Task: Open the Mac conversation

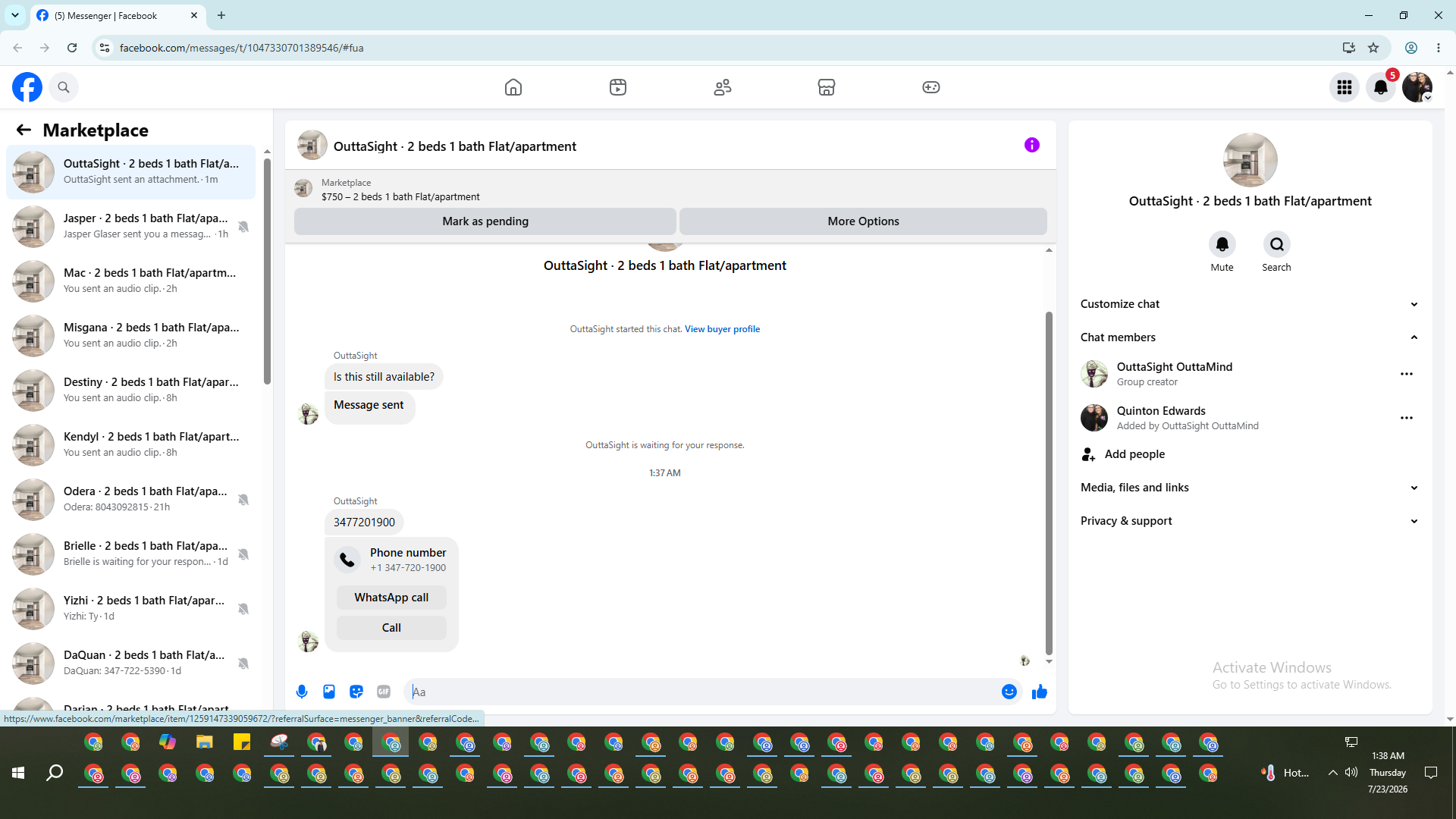Action: (130, 281)
